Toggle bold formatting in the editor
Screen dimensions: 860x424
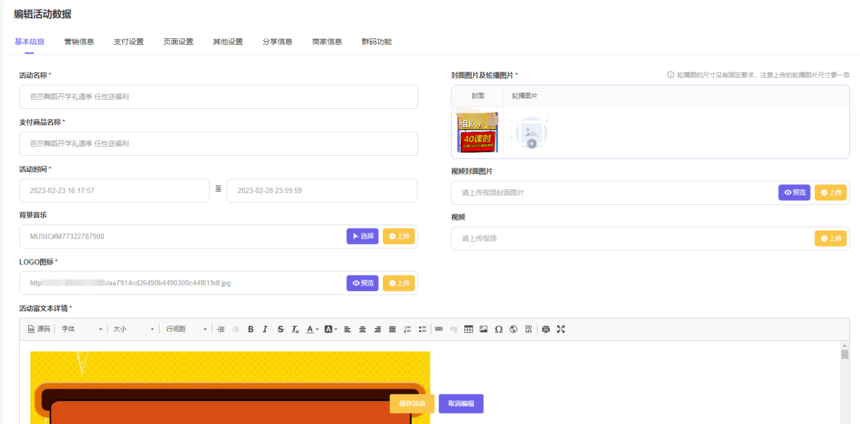click(x=251, y=329)
